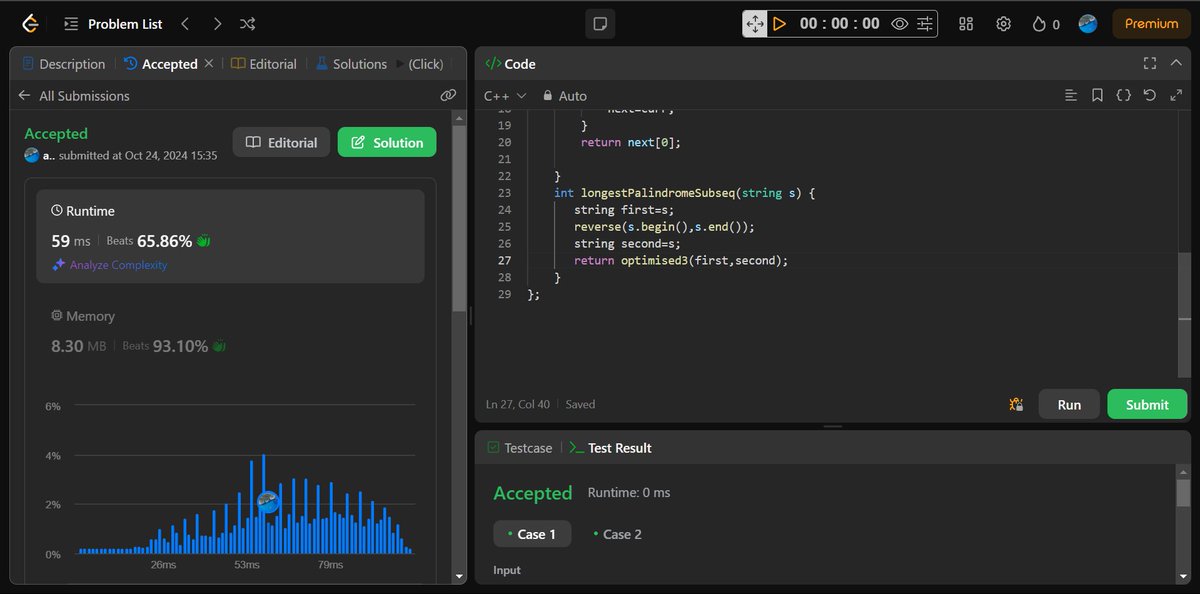Switch to the Testcase tab

tap(519, 448)
